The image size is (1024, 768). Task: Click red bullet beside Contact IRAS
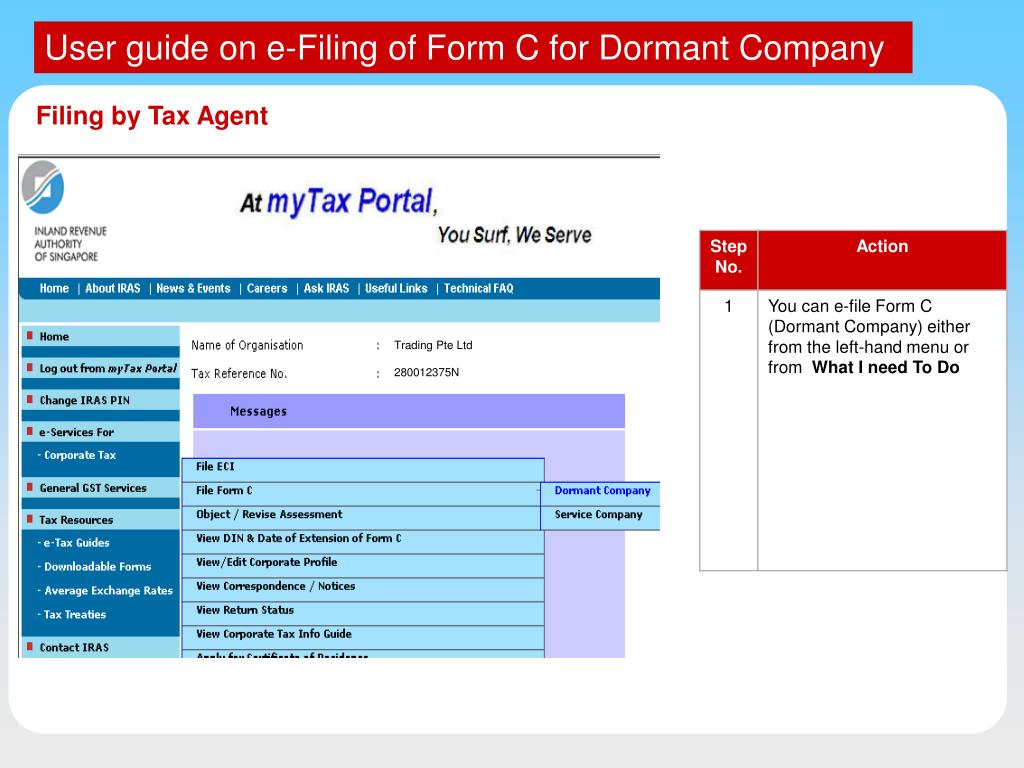(x=29, y=647)
